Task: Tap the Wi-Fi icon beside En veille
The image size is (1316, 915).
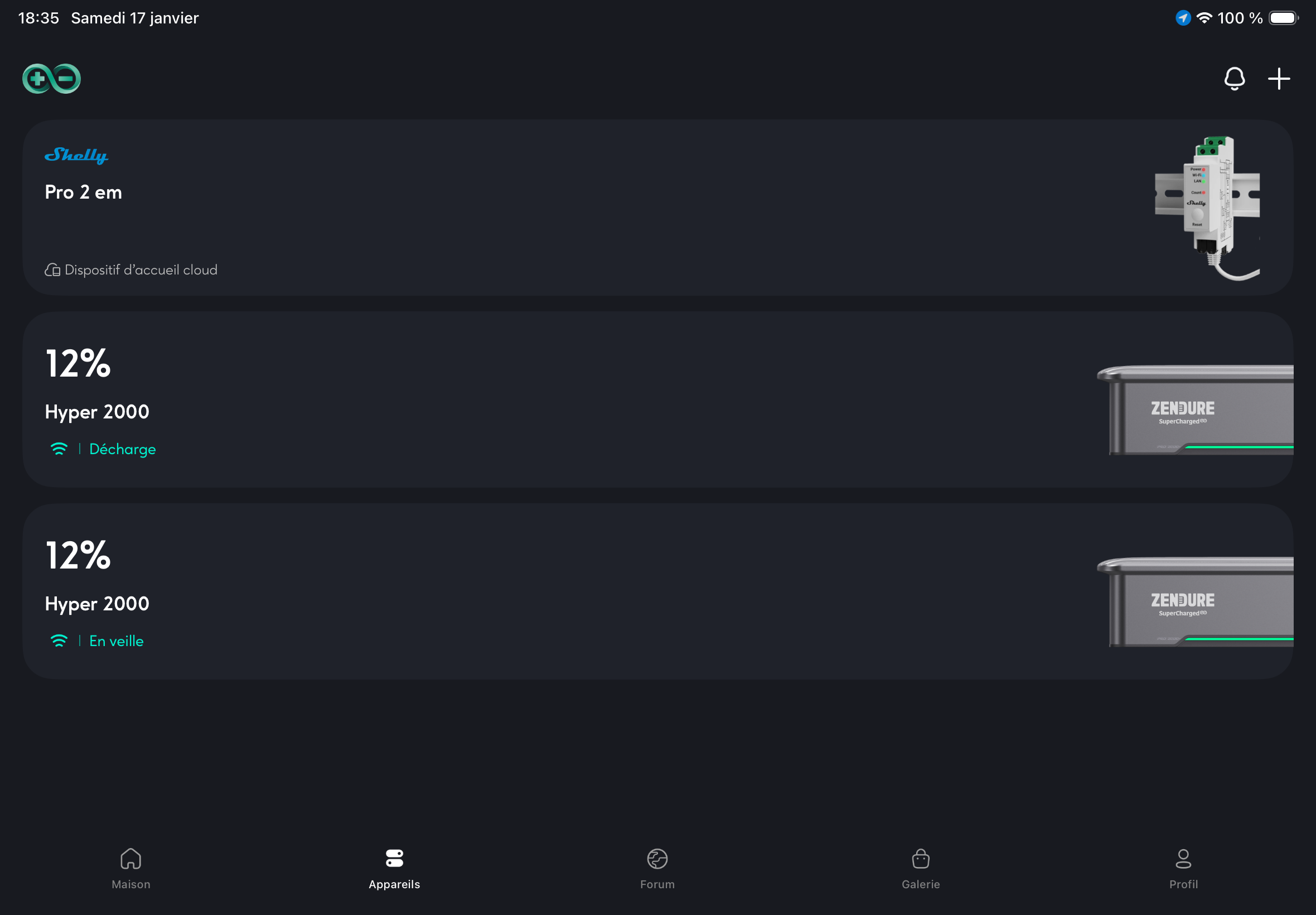Action: click(59, 641)
